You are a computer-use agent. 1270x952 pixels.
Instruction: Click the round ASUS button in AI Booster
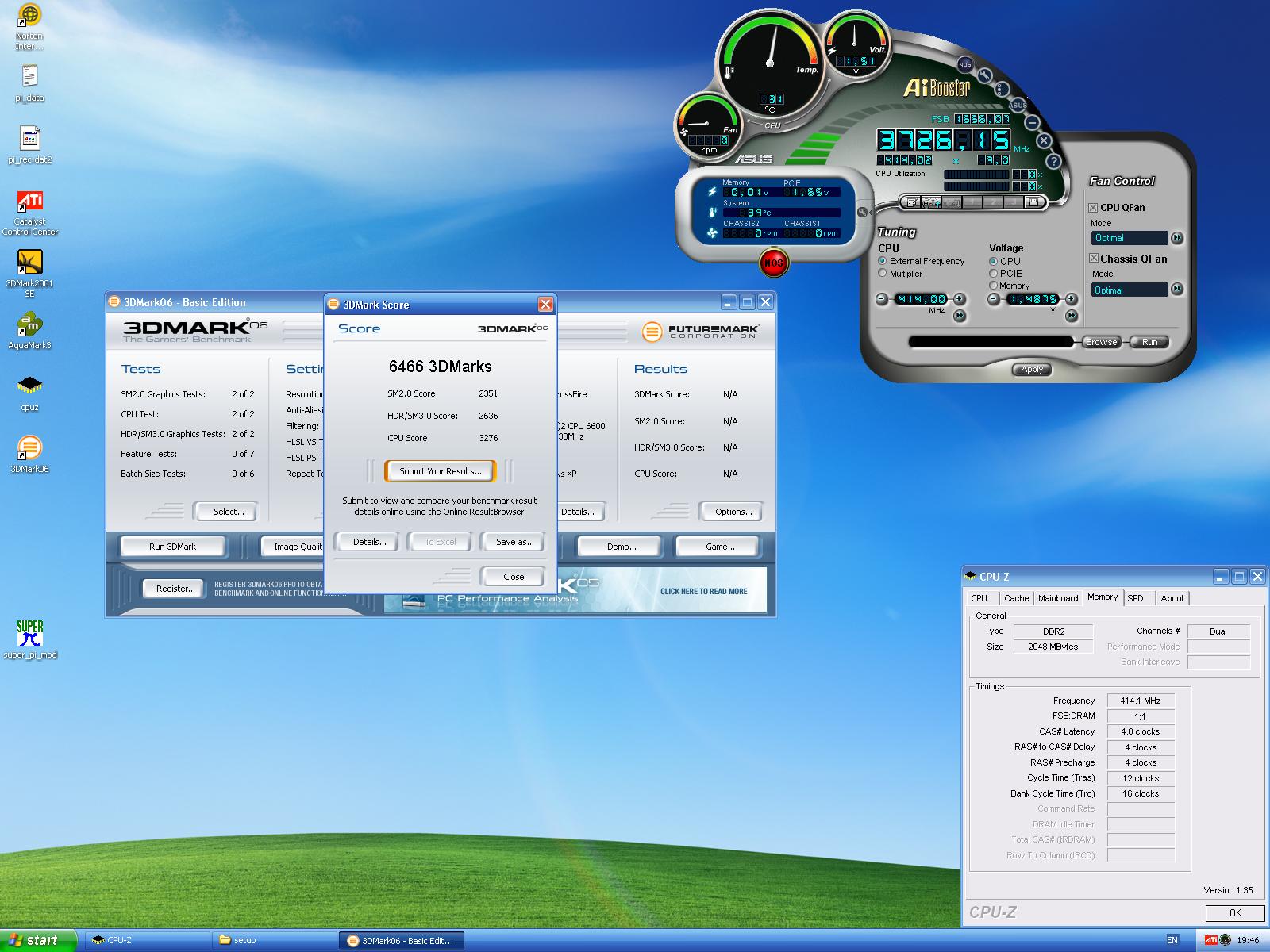tap(1018, 105)
